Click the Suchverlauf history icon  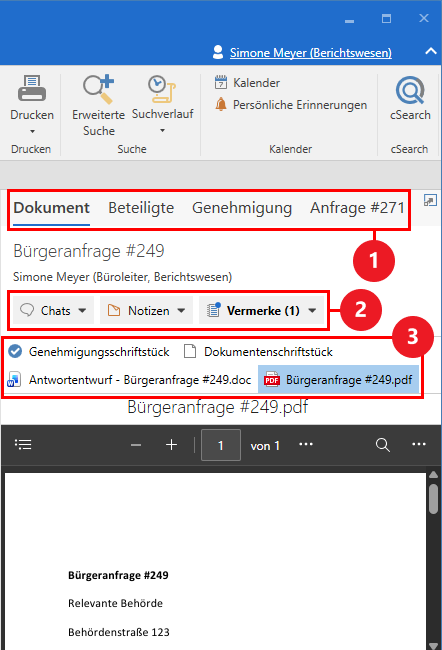162,89
